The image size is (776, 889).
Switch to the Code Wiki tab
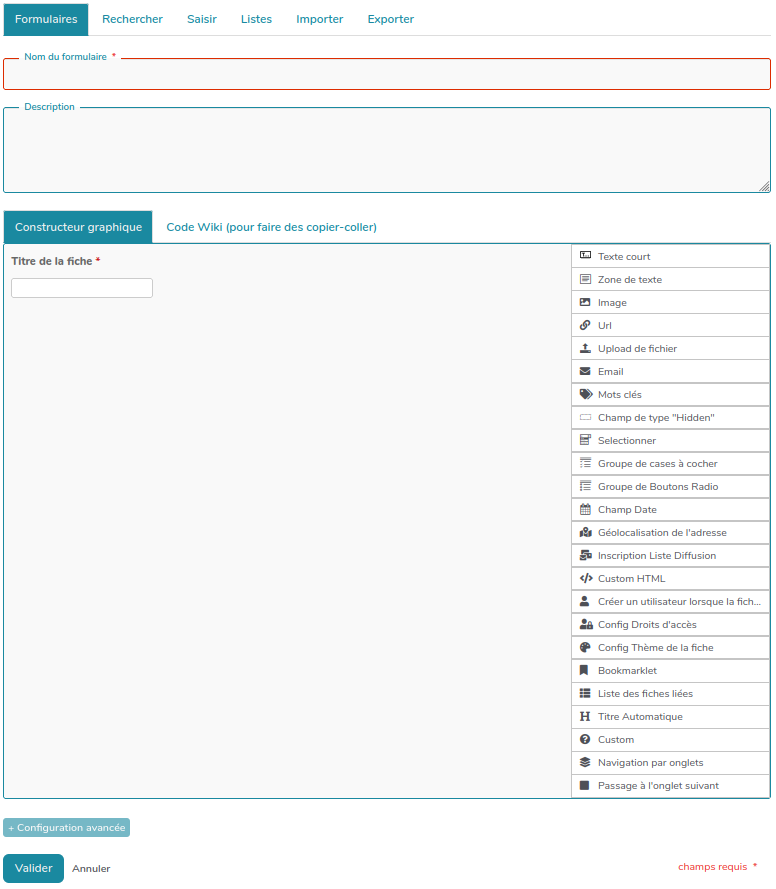click(271, 227)
